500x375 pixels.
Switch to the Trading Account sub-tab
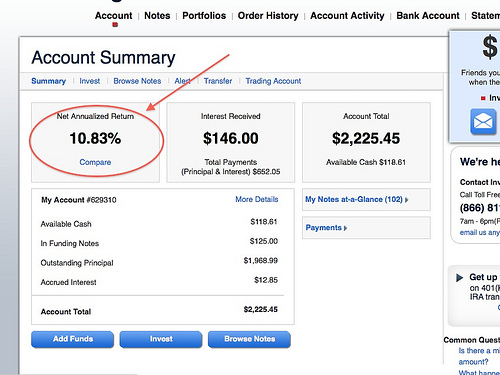coord(273,81)
